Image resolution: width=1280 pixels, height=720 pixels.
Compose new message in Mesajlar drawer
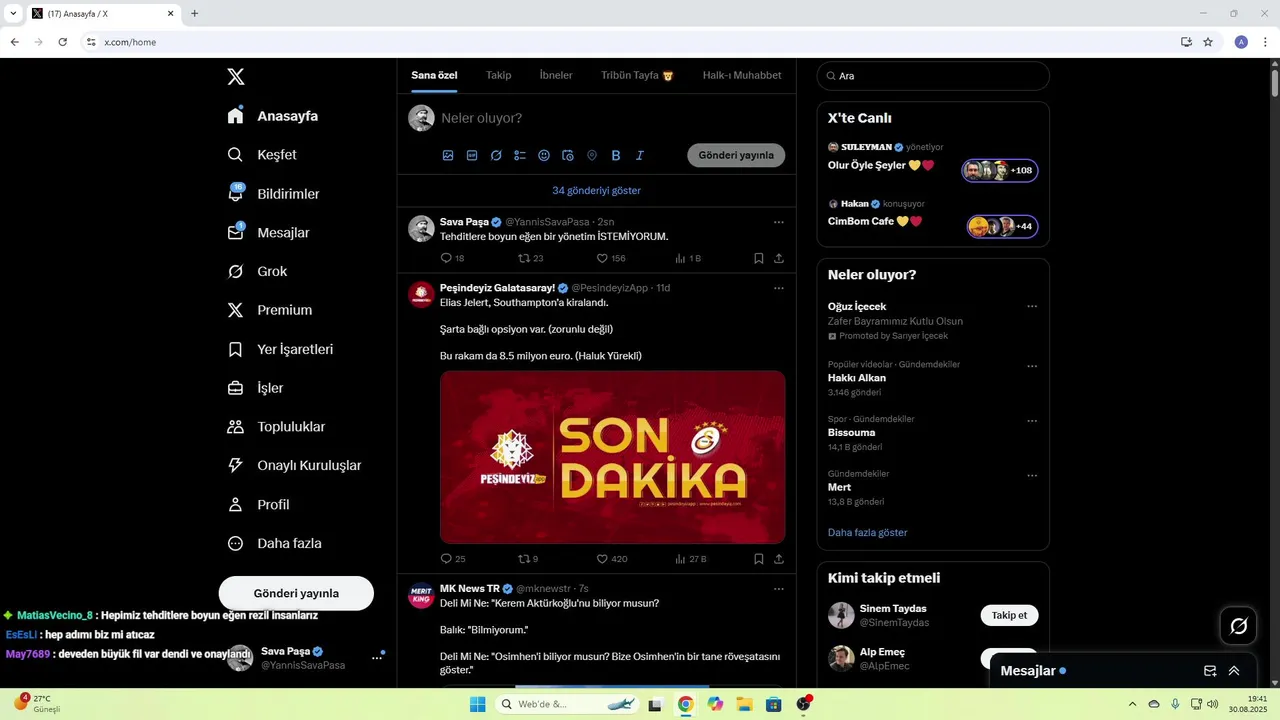[1210, 671]
